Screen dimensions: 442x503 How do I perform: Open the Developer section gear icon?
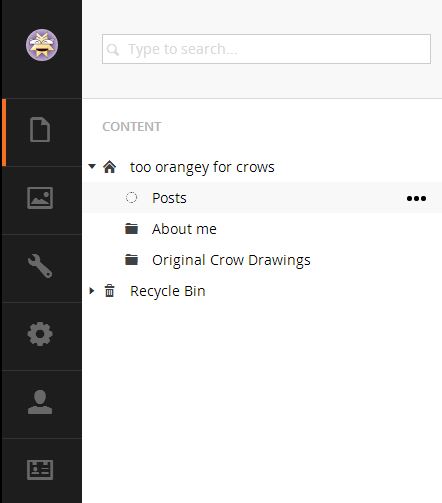[x=40, y=334]
